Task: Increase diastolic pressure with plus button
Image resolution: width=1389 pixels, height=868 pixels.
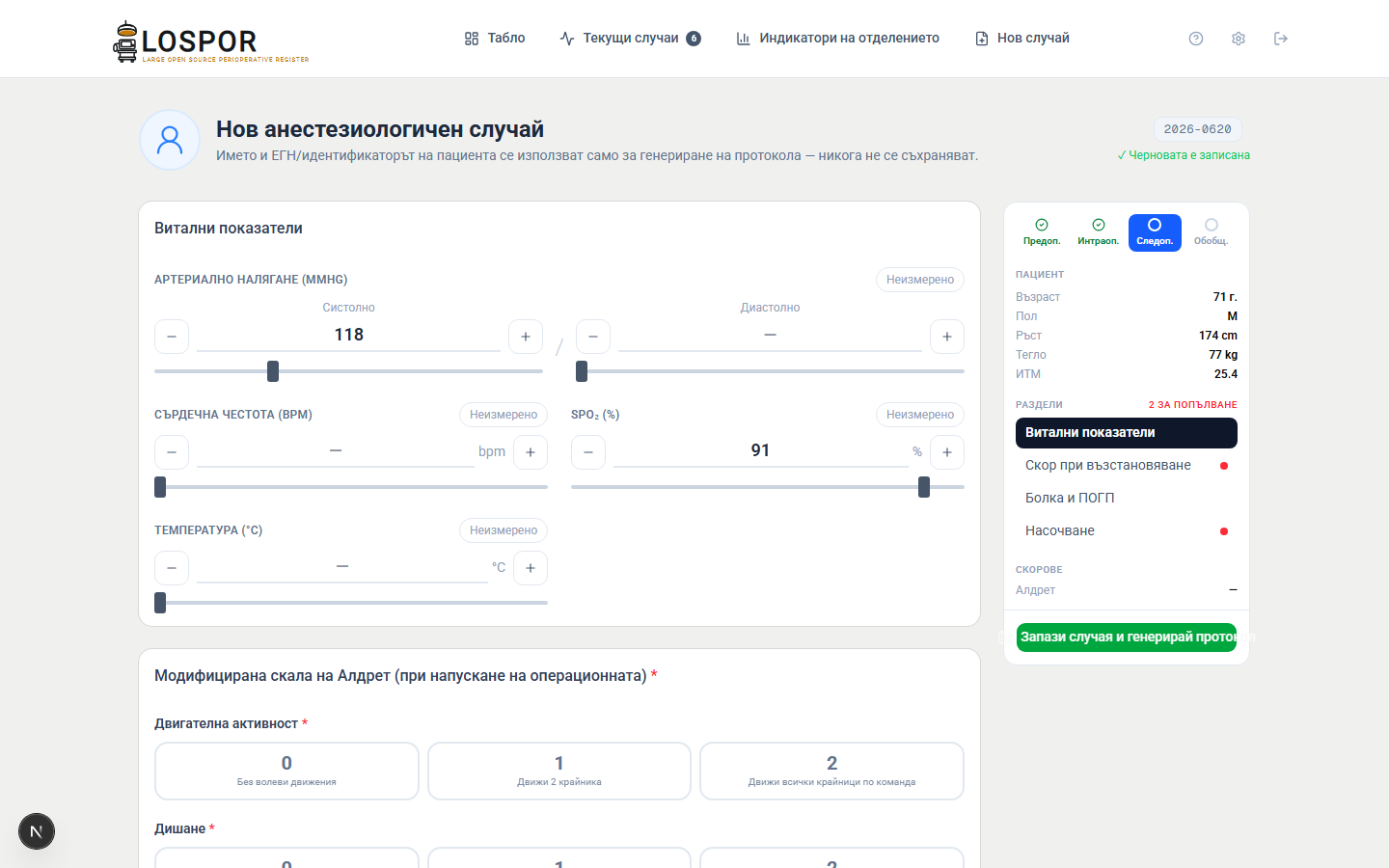Action: pyautogui.click(x=947, y=337)
